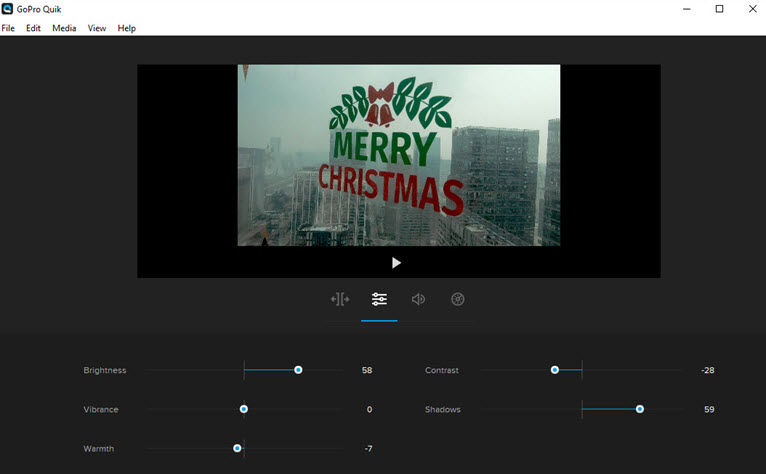Open the Help menu
Screen dimensions: 766x474
tap(127, 28)
